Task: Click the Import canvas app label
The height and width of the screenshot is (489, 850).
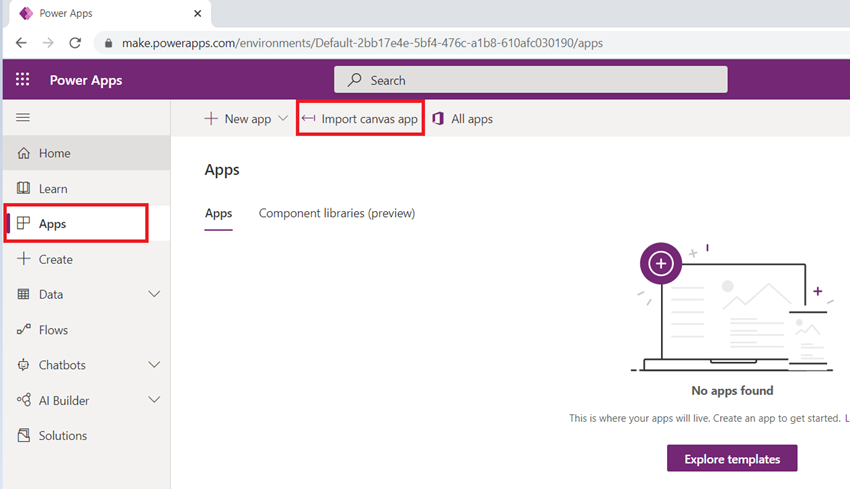Action: pyautogui.click(x=369, y=119)
